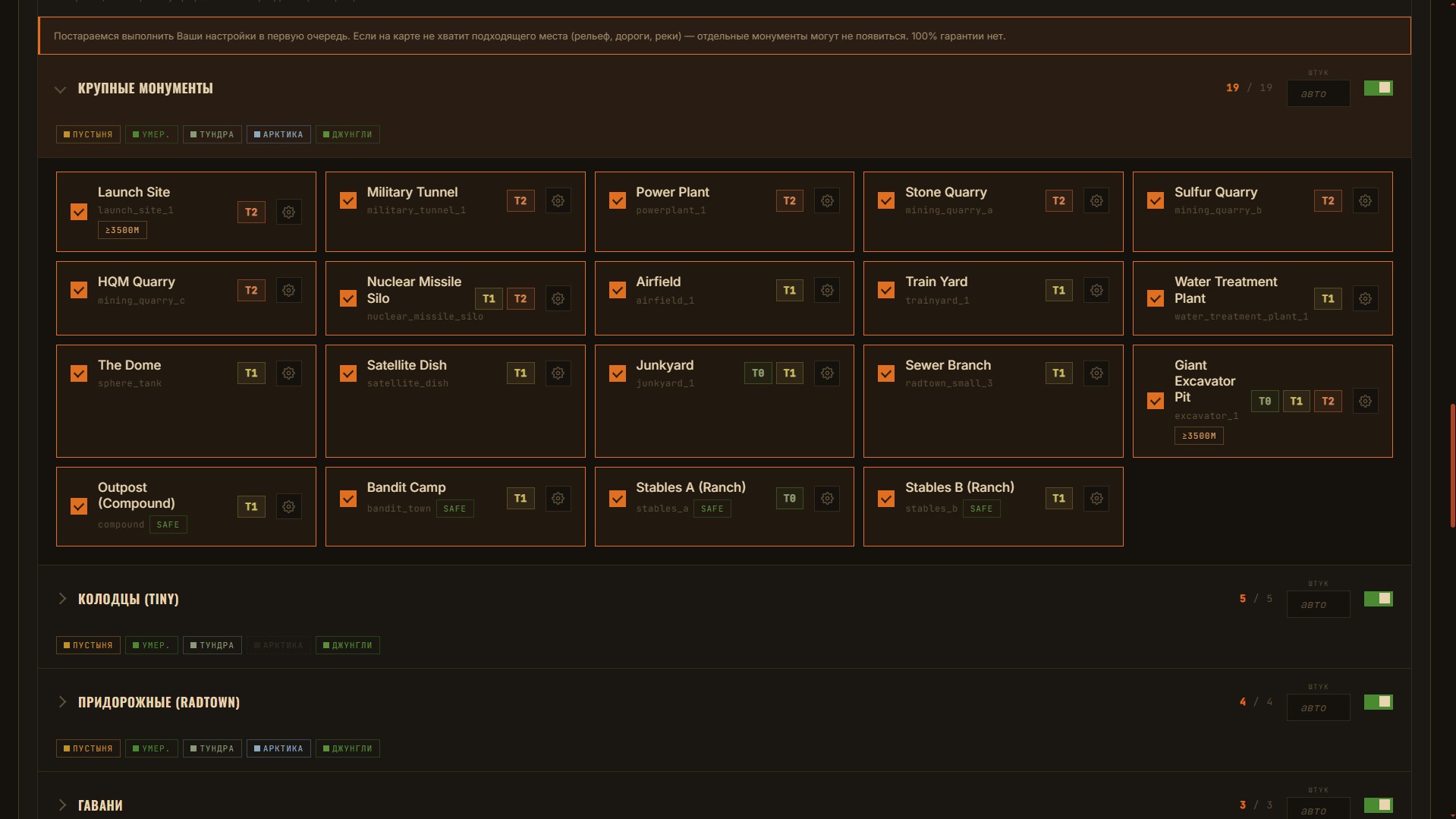Uncheck The Dome checkbox
Image resolution: width=1456 pixels, height=819 pixels.
[x=79, y=373]
